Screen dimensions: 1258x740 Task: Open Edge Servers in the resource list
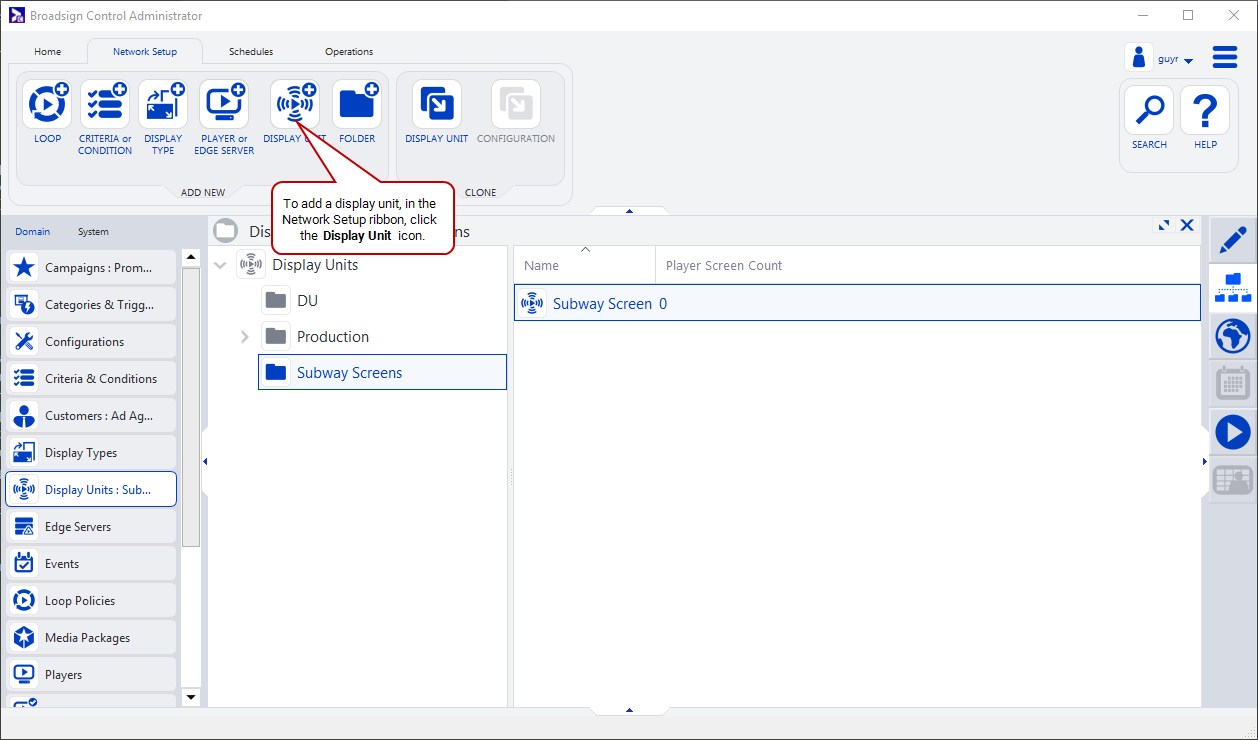(92, 527)
